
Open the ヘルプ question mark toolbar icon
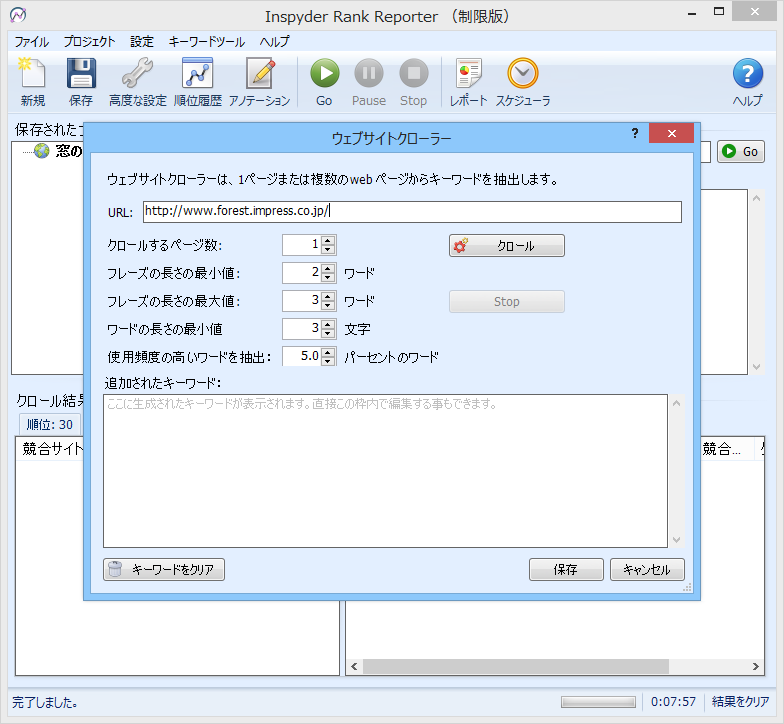(748, 82)
